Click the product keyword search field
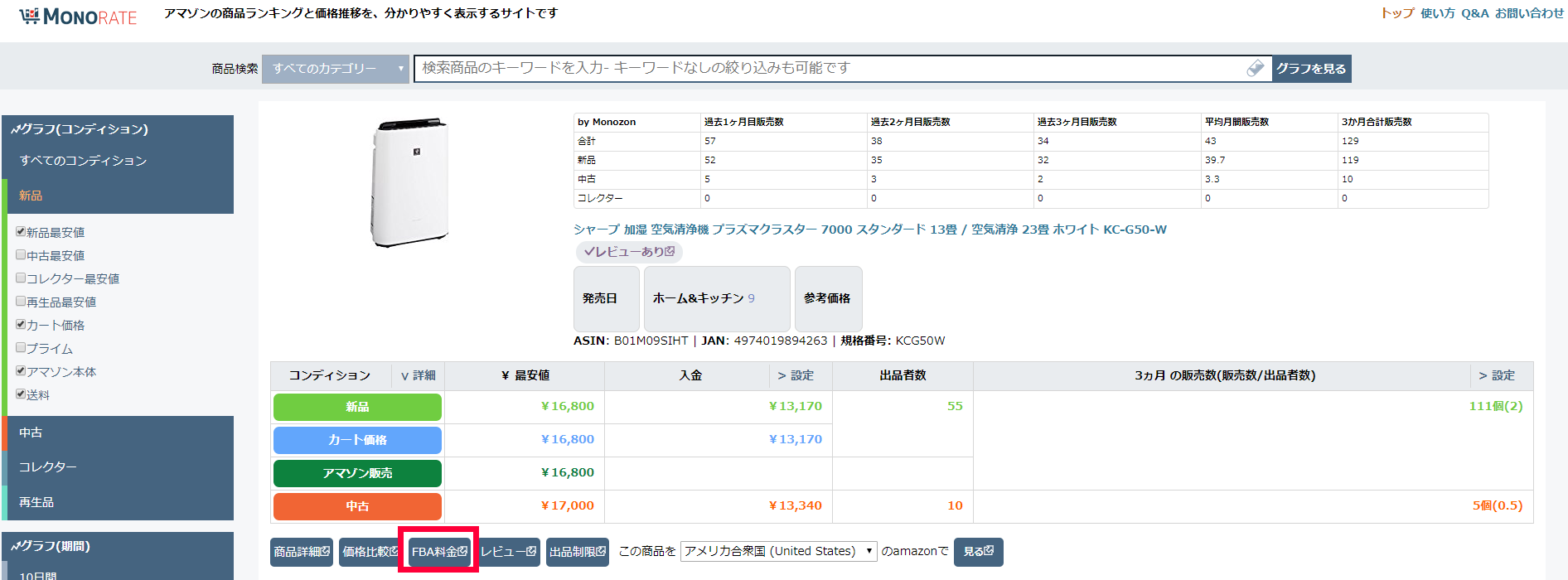Viewport: 1568px width, 580px height. (x=829, y=69)
